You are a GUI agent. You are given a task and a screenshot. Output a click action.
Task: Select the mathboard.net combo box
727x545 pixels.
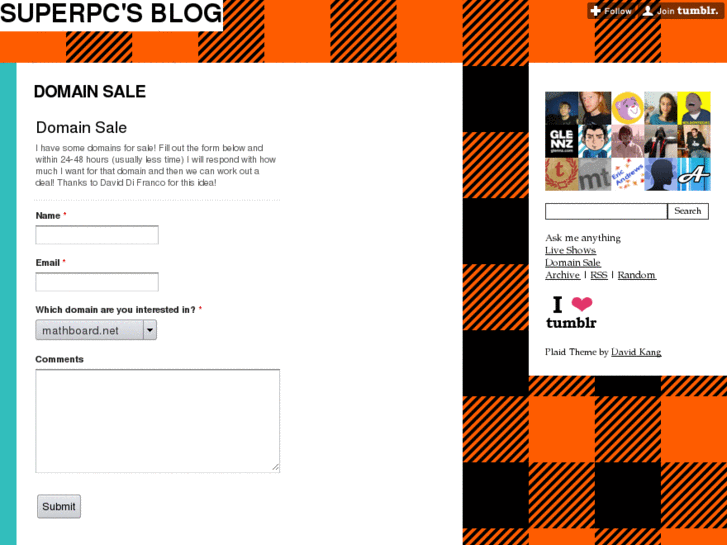[x=96, y=330]
